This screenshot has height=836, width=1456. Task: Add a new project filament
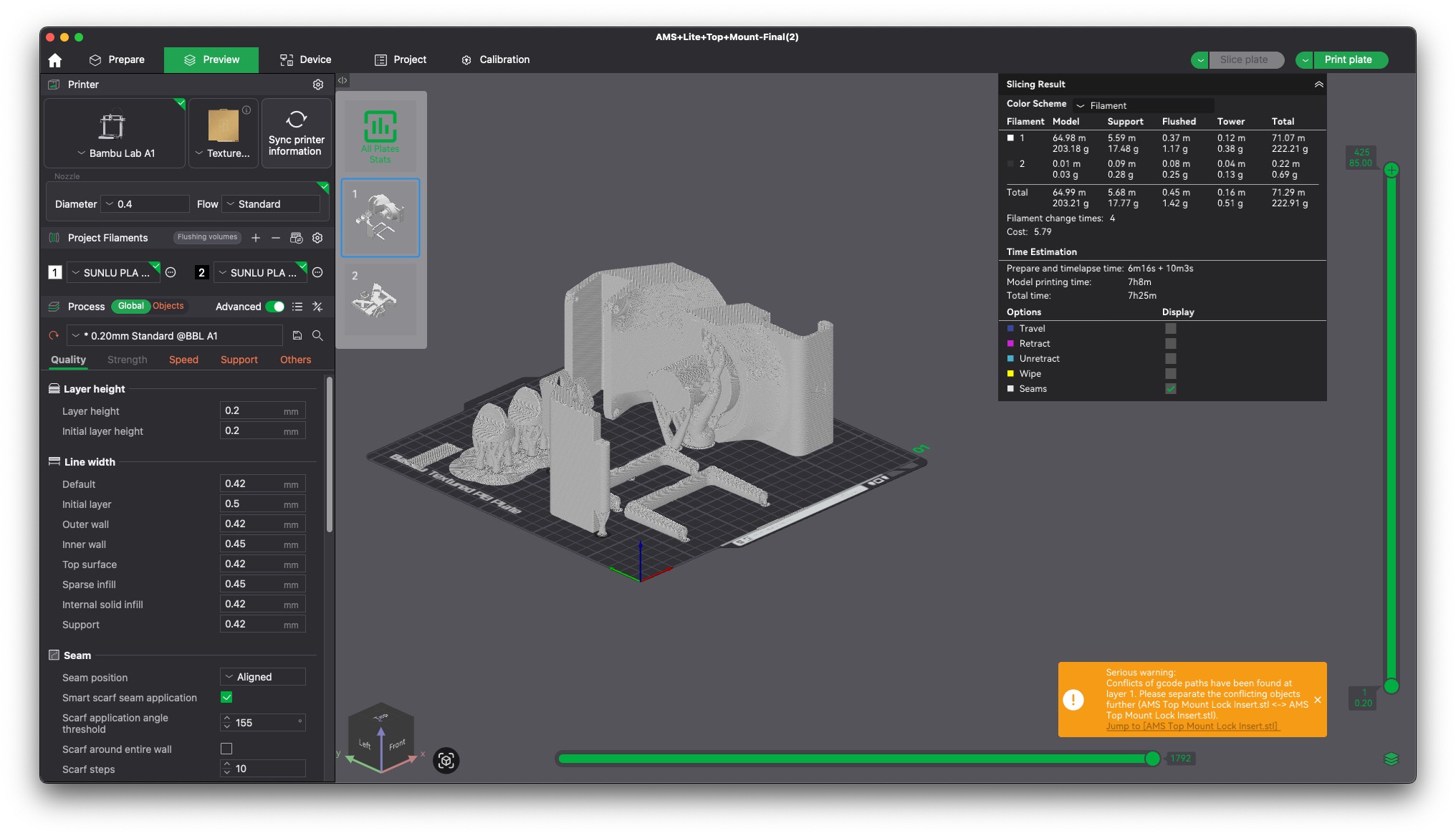[x=256, y=238]
